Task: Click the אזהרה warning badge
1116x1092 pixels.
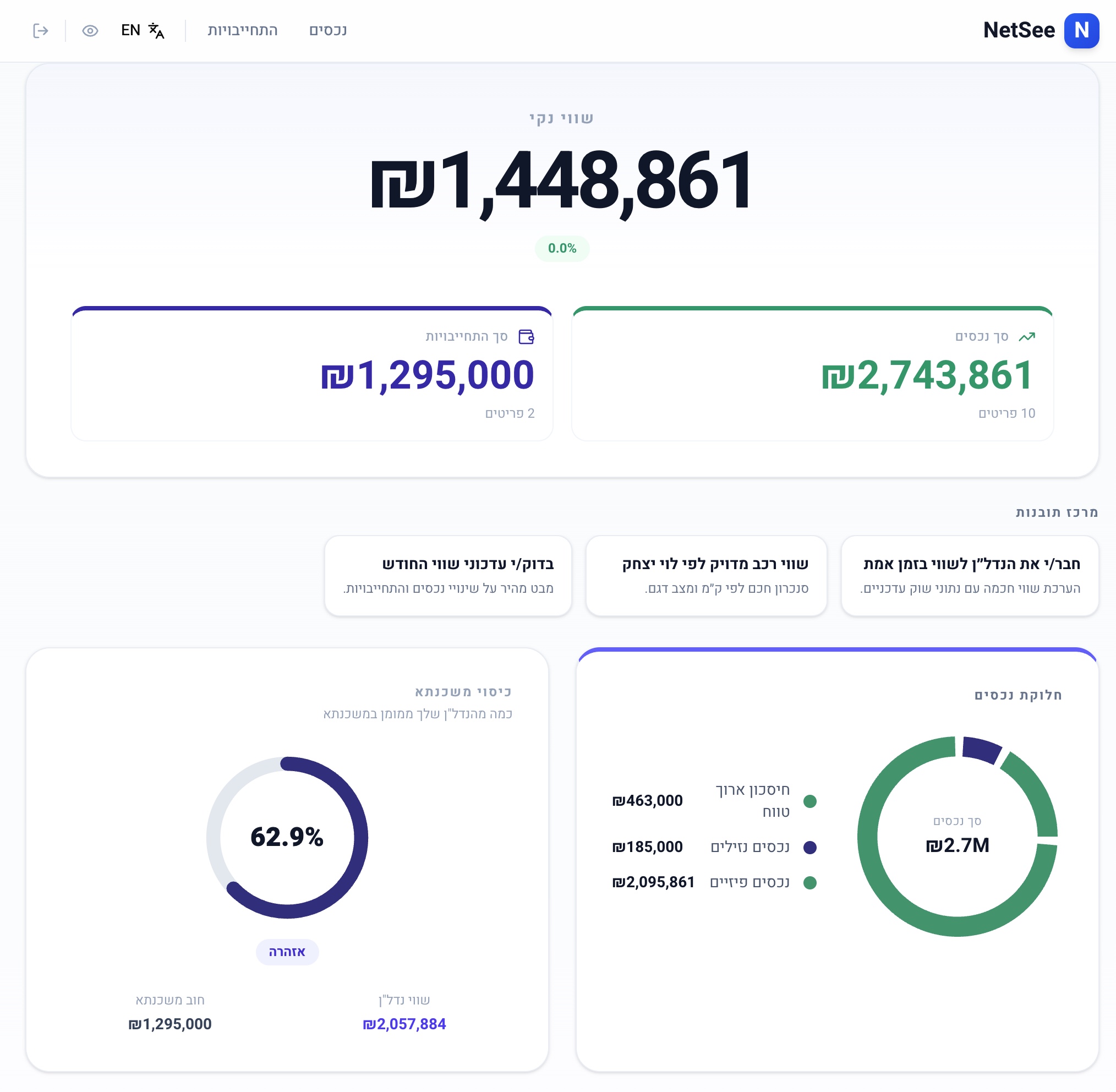Action: pos(287,952)
